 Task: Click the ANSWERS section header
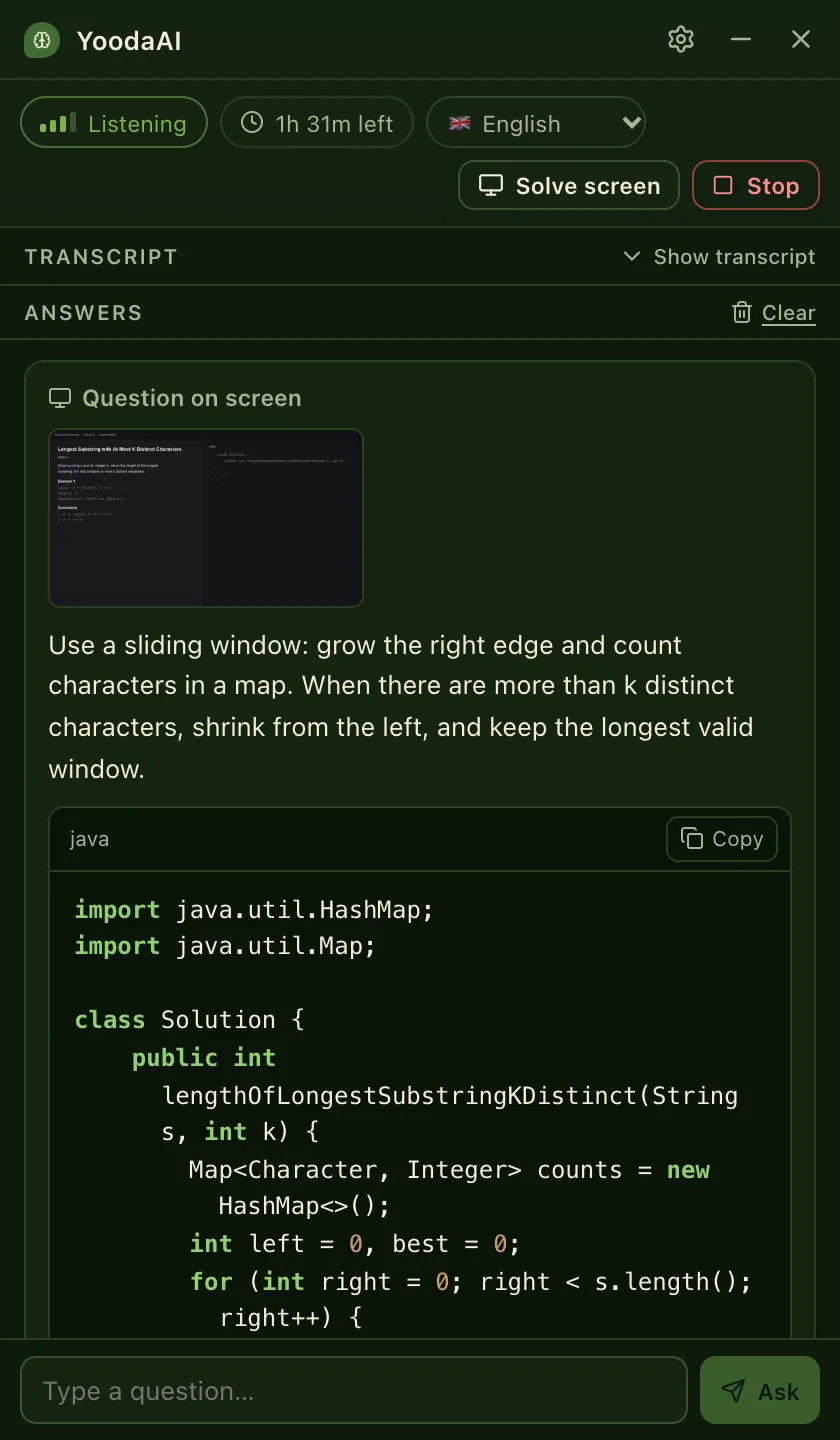coord(83,313)
